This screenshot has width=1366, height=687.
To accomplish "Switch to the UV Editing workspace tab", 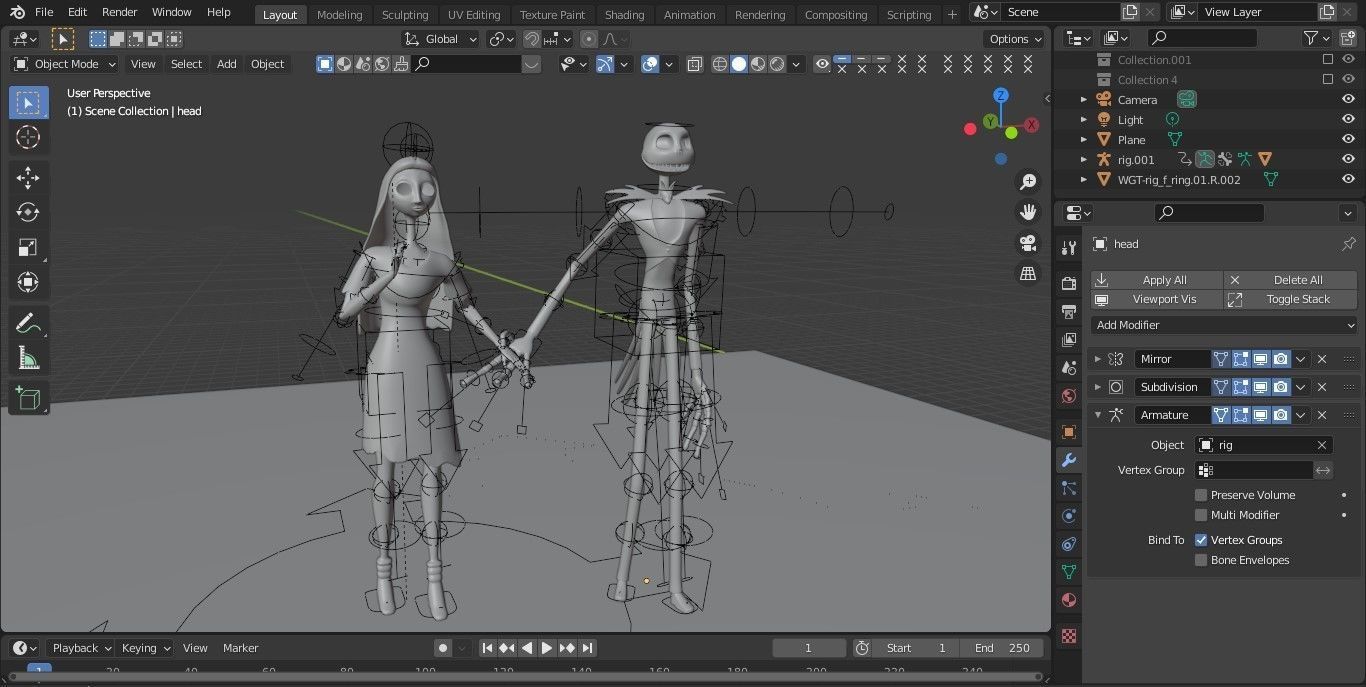I will click(x=474, y=15).
